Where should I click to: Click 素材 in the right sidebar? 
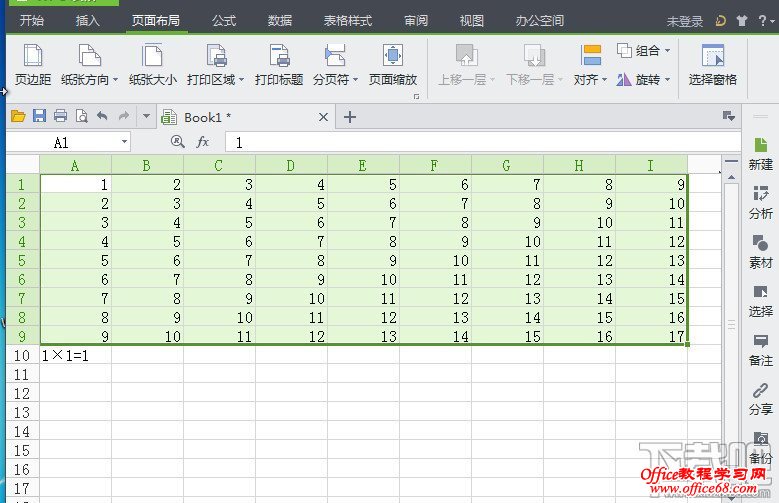tap(761, 252)
